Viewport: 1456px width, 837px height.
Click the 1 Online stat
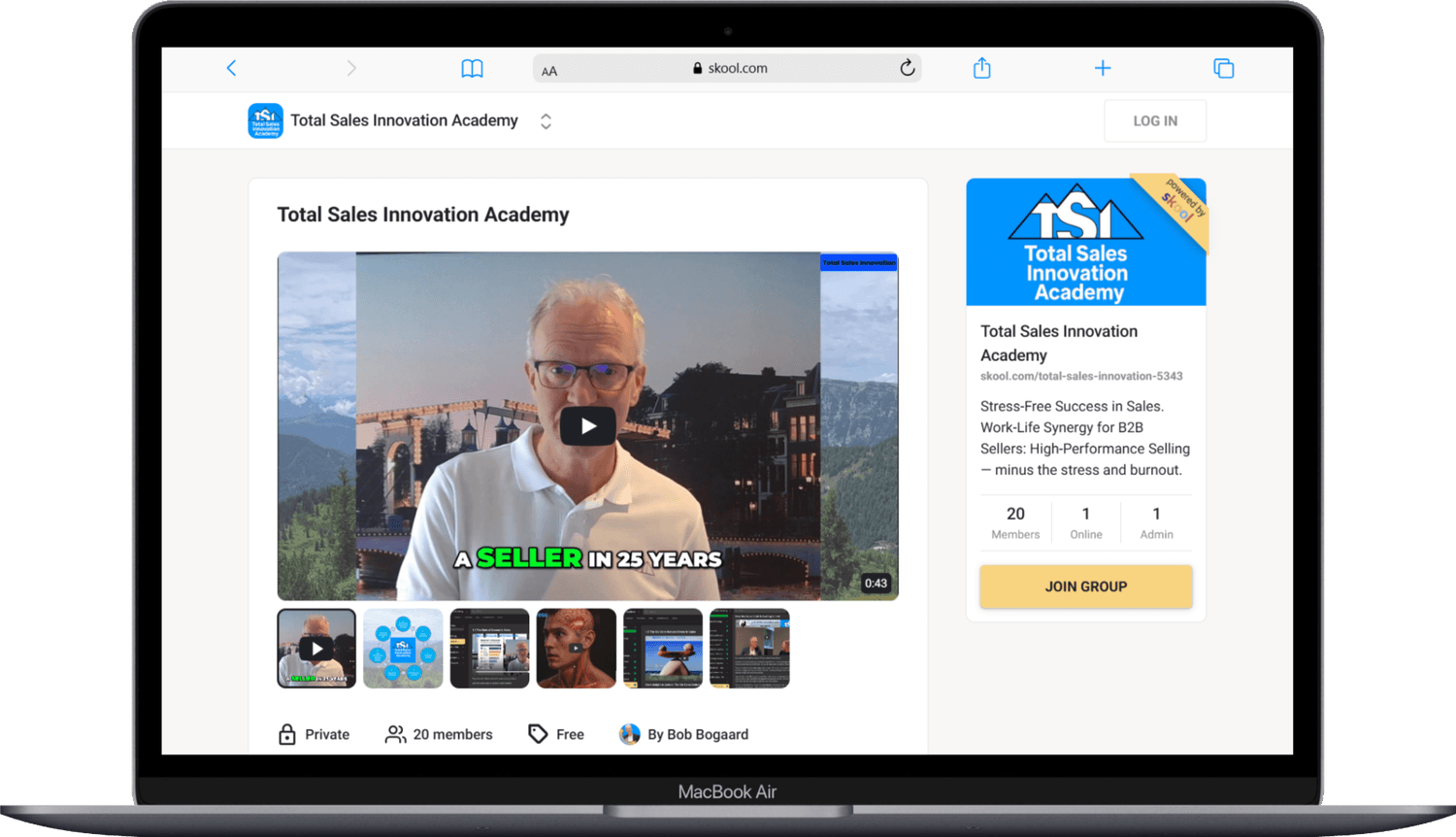[1086, 522]
